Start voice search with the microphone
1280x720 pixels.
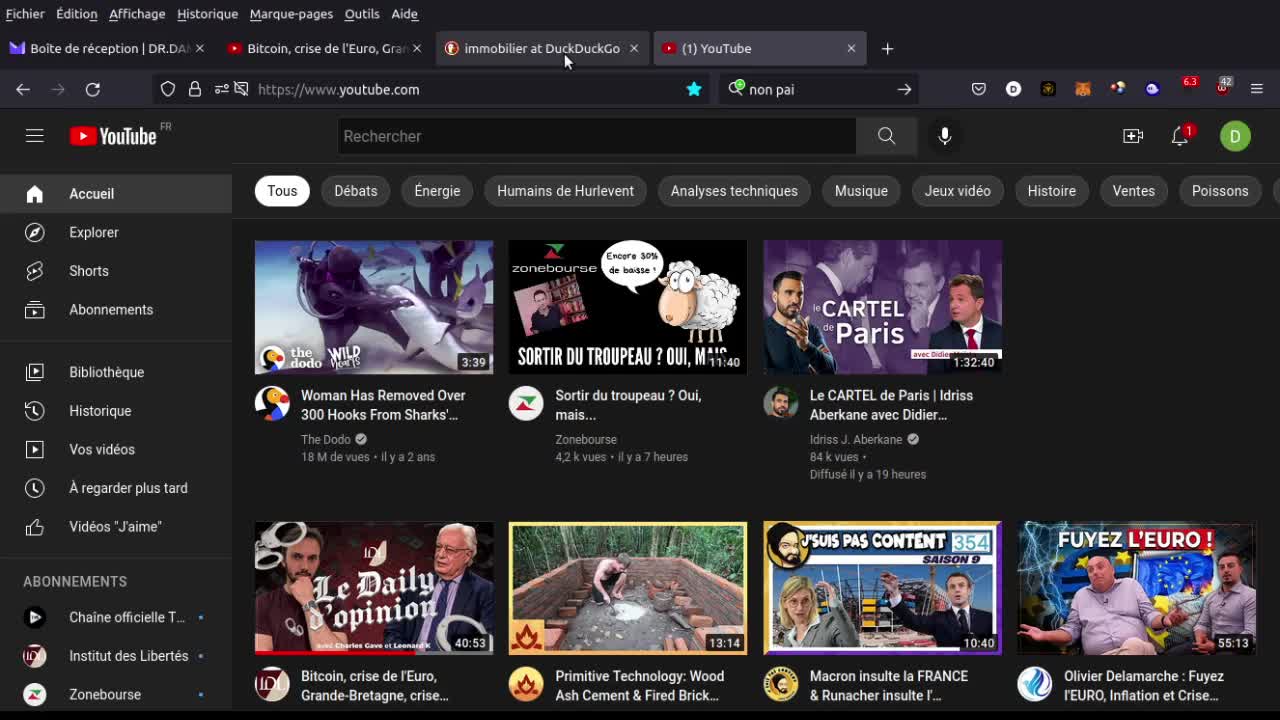pos(945,136)
